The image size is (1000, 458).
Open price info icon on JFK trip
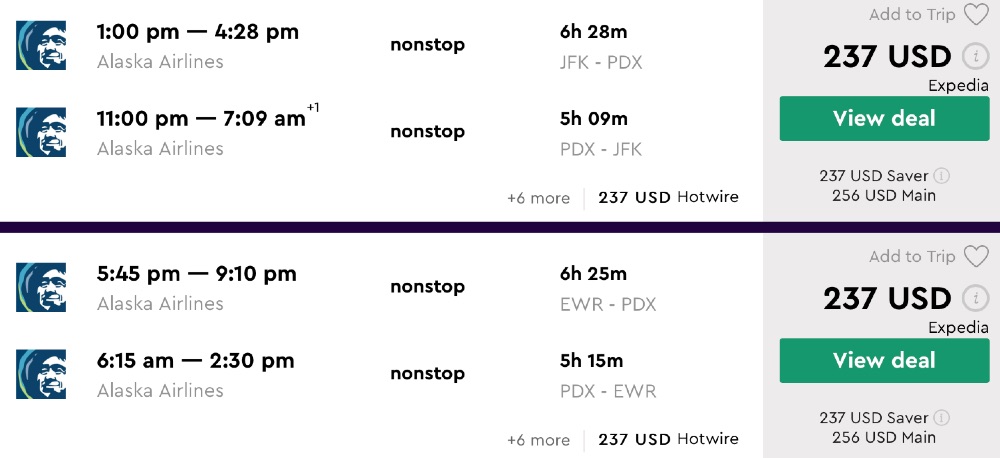click(x=975, y=57)
